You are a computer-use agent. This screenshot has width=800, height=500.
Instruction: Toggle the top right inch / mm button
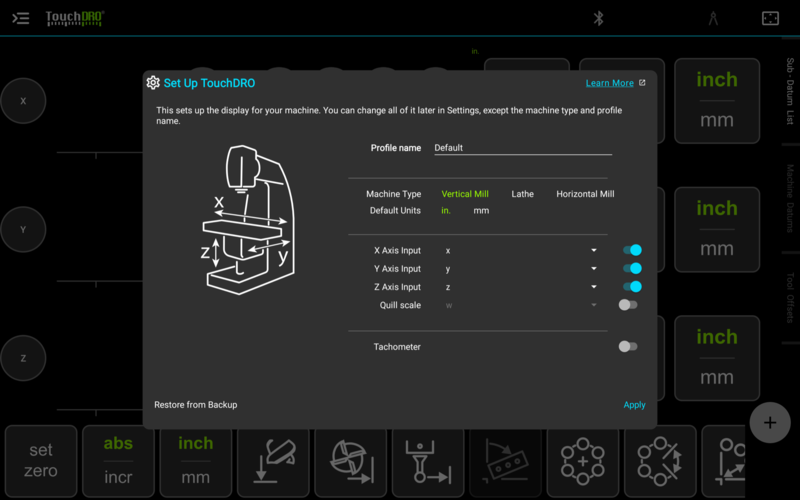717,101
